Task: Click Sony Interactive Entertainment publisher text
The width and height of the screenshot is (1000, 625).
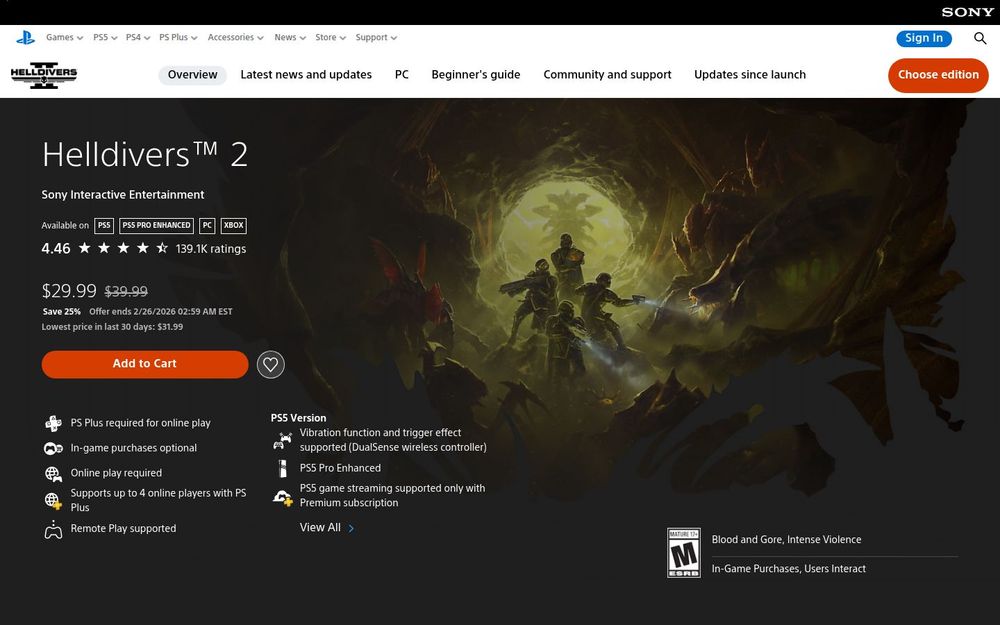Action: pyautogui.click(x=123, y=195)
